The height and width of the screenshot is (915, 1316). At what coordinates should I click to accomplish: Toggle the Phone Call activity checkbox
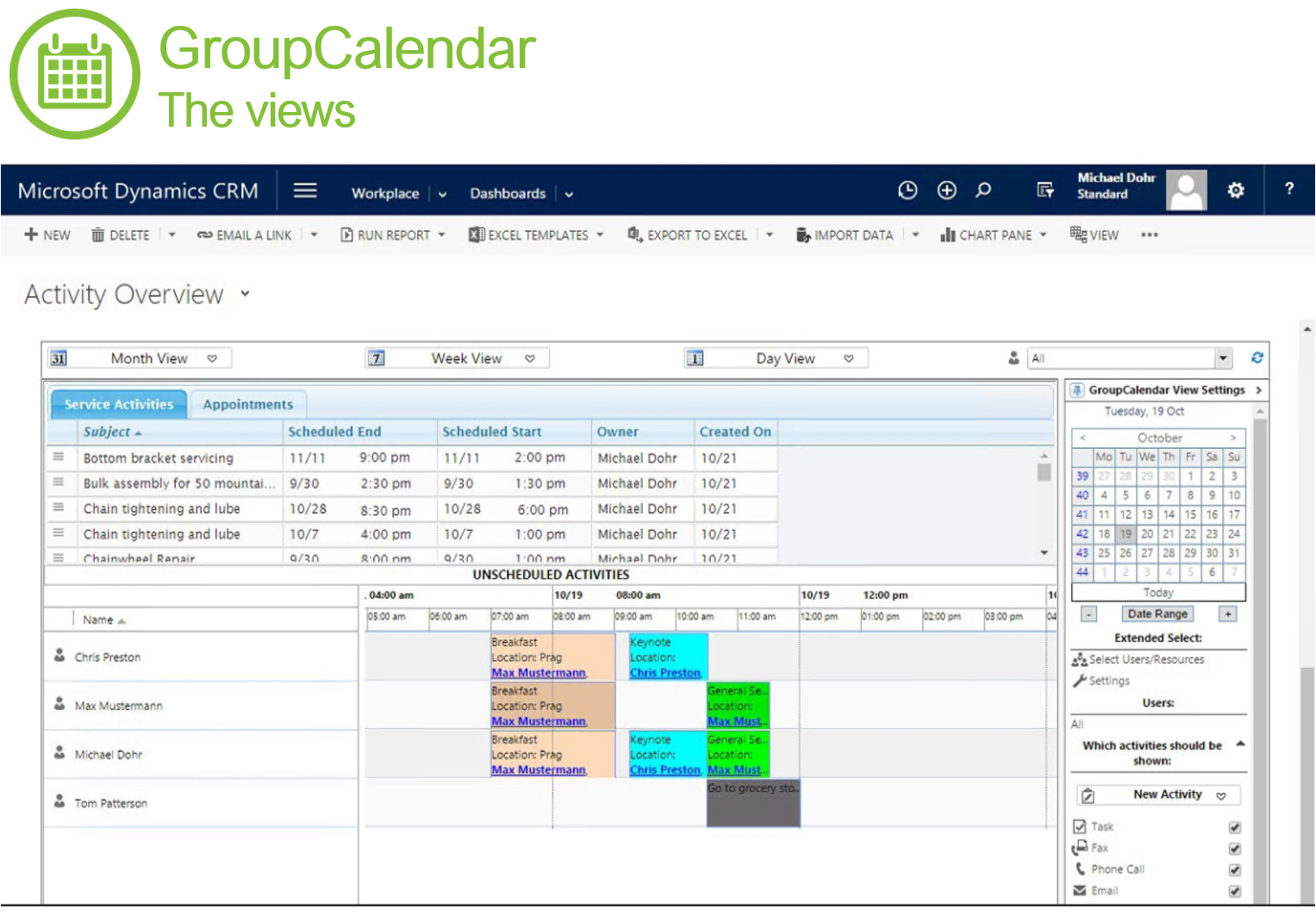(x=1234, y=870)
